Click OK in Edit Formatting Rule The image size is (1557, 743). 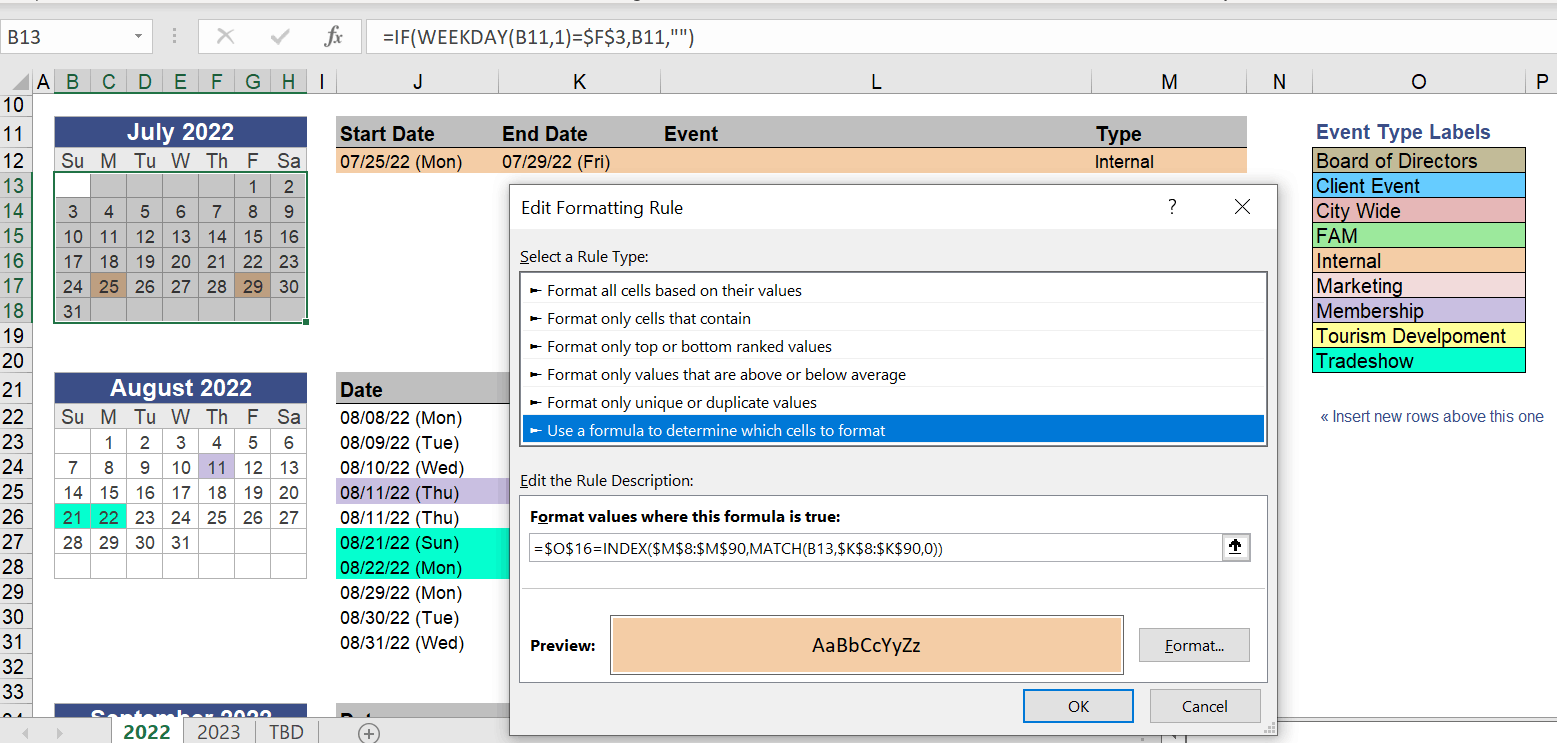click(x=1078, y=706)
